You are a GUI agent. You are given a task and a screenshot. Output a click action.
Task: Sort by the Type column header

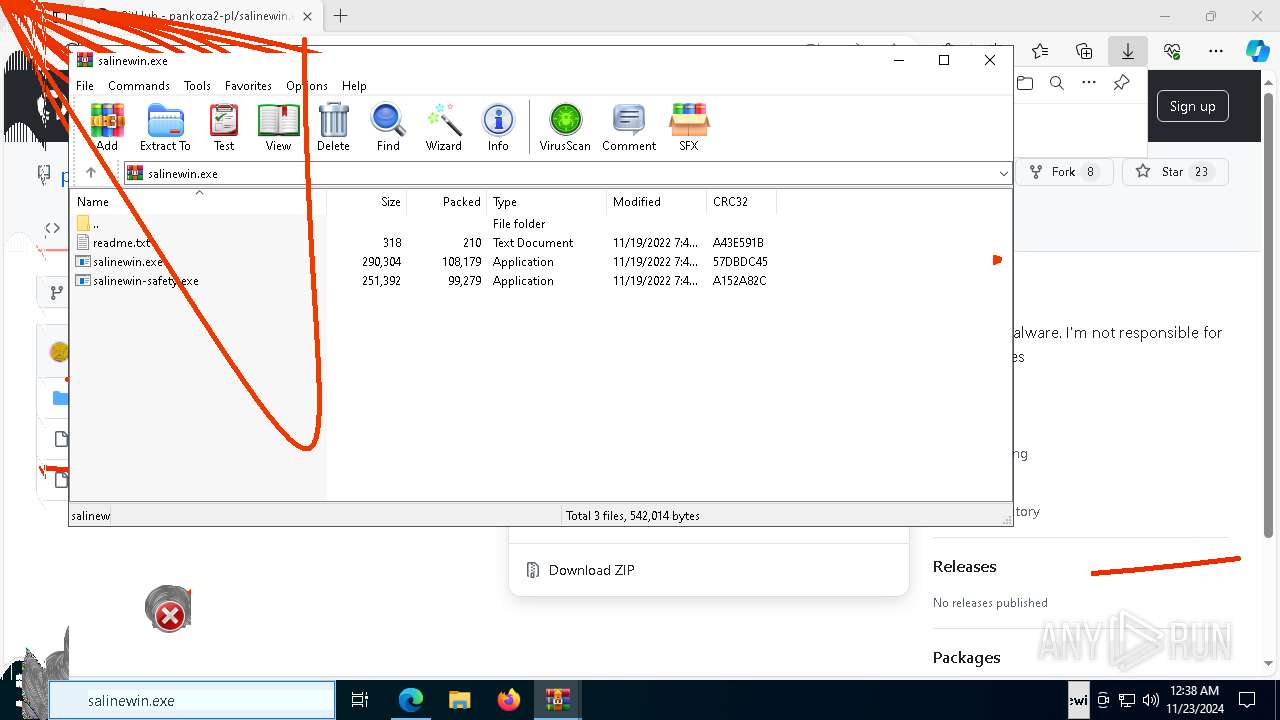pos(546,202)
